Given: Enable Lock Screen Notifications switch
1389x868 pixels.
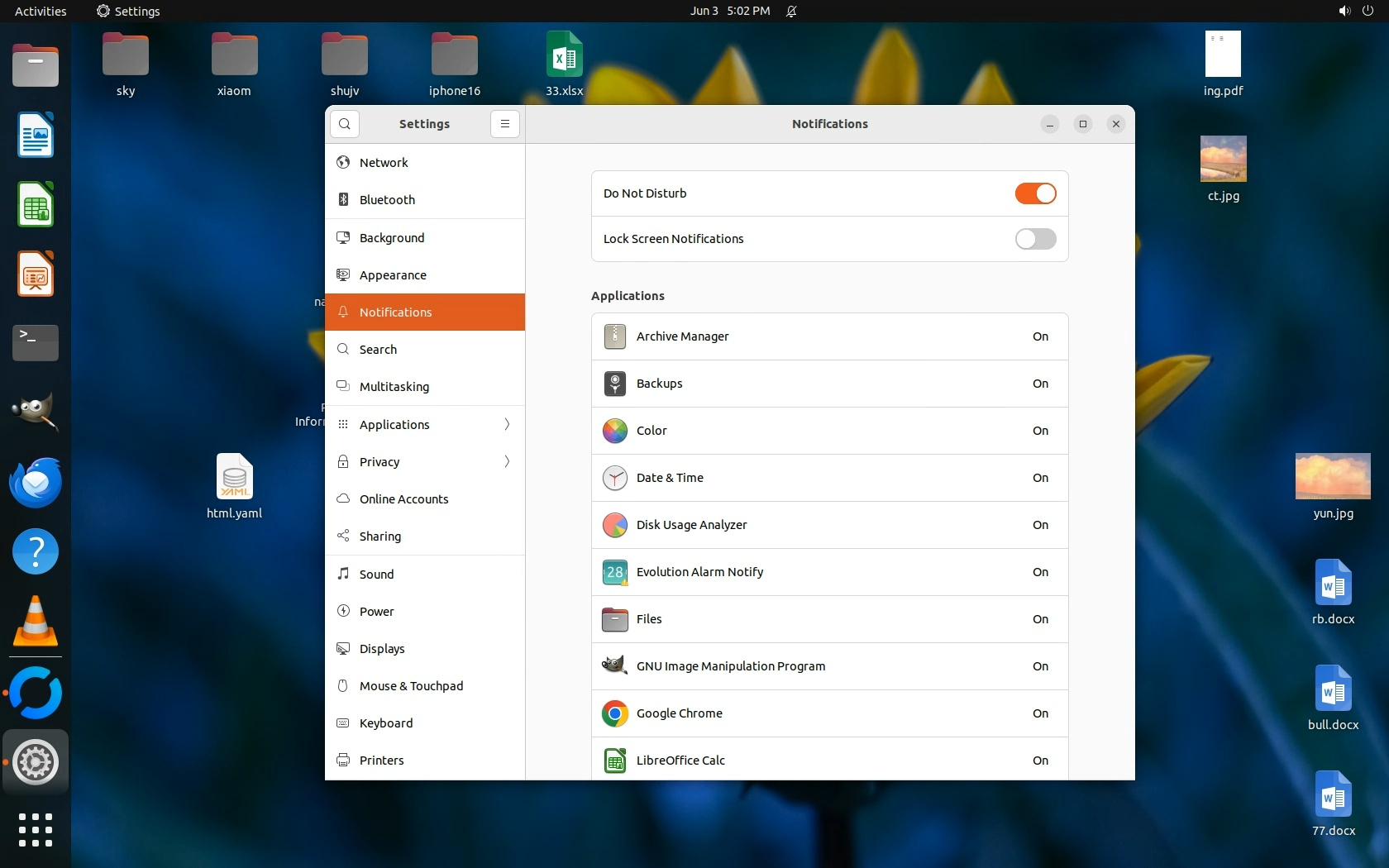Looking at the screenshot, I should pos(1035,239).
